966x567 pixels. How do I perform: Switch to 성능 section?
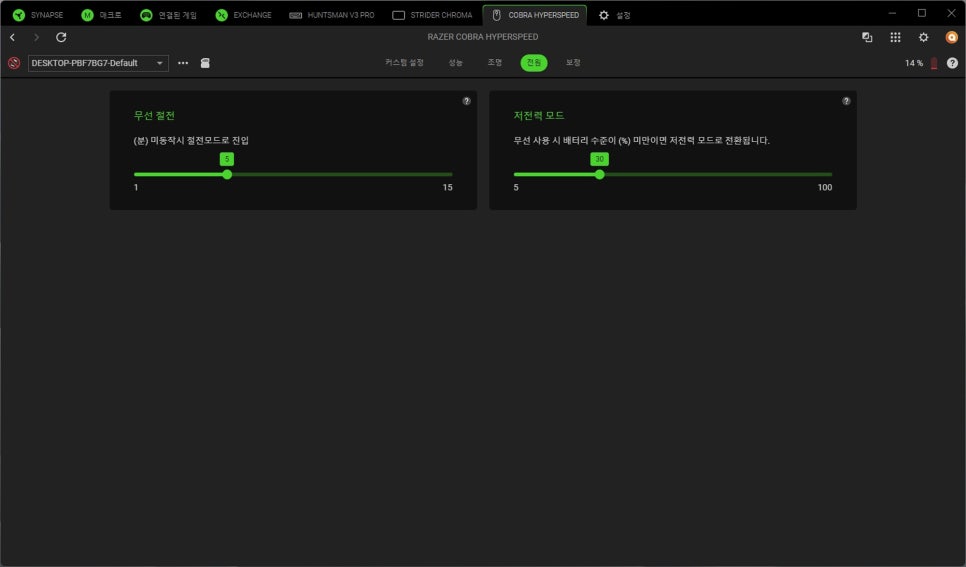point(455,62)
